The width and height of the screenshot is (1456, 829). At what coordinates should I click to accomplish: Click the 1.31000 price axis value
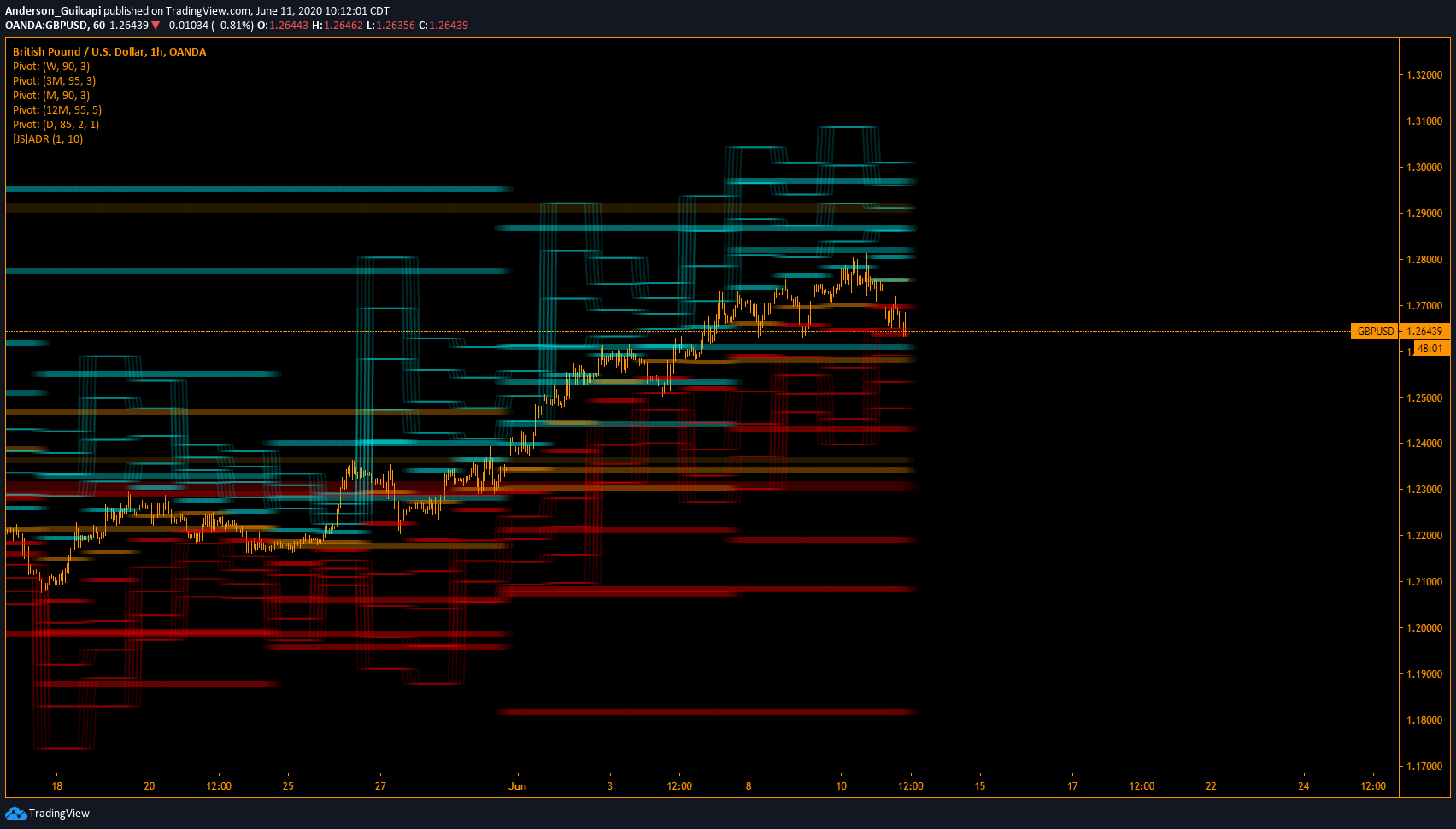pyautogui.click(x=1424, y=121)
